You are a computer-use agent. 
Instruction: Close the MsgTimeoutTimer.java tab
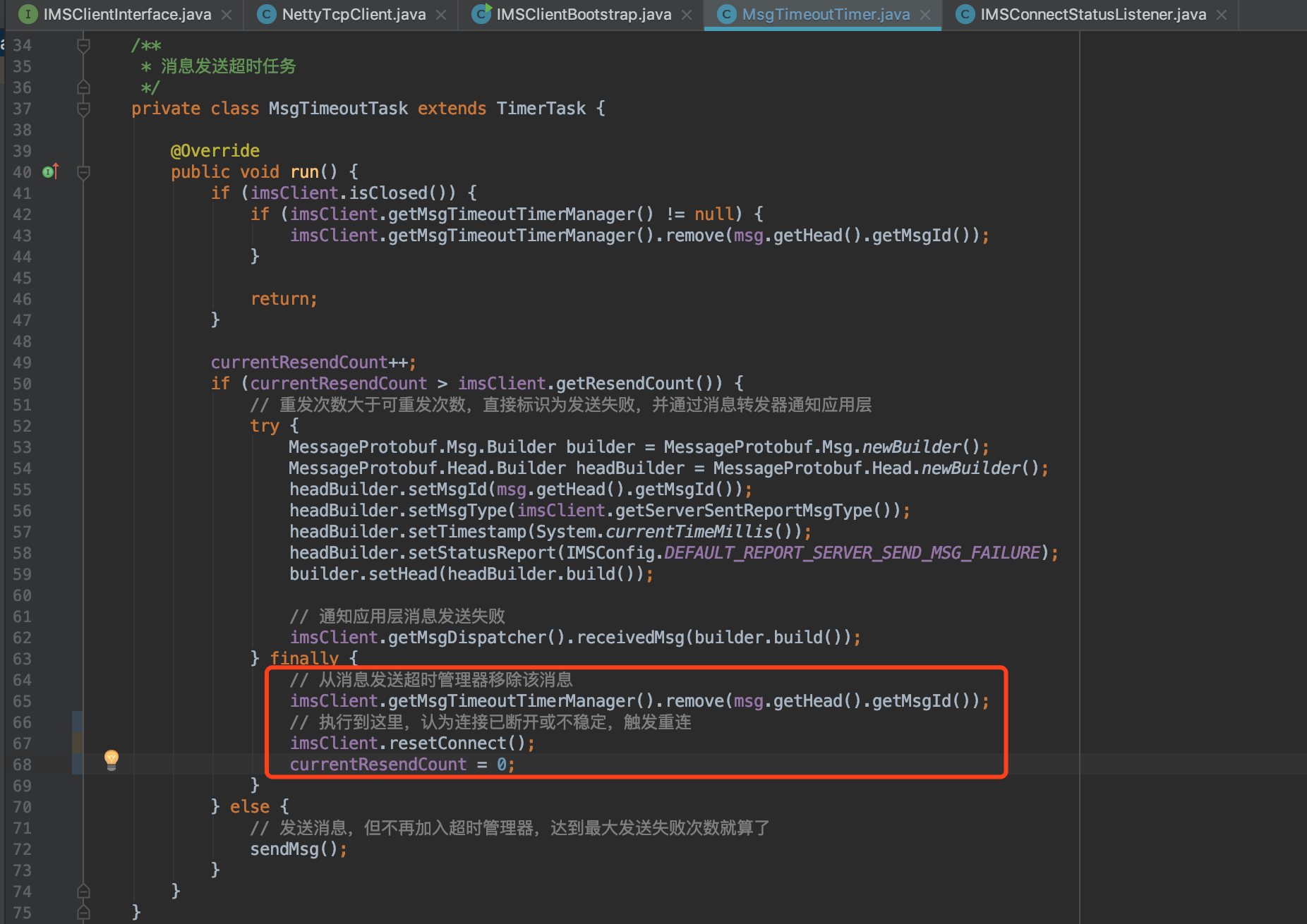pyautogui.click(x=925, y=14)
